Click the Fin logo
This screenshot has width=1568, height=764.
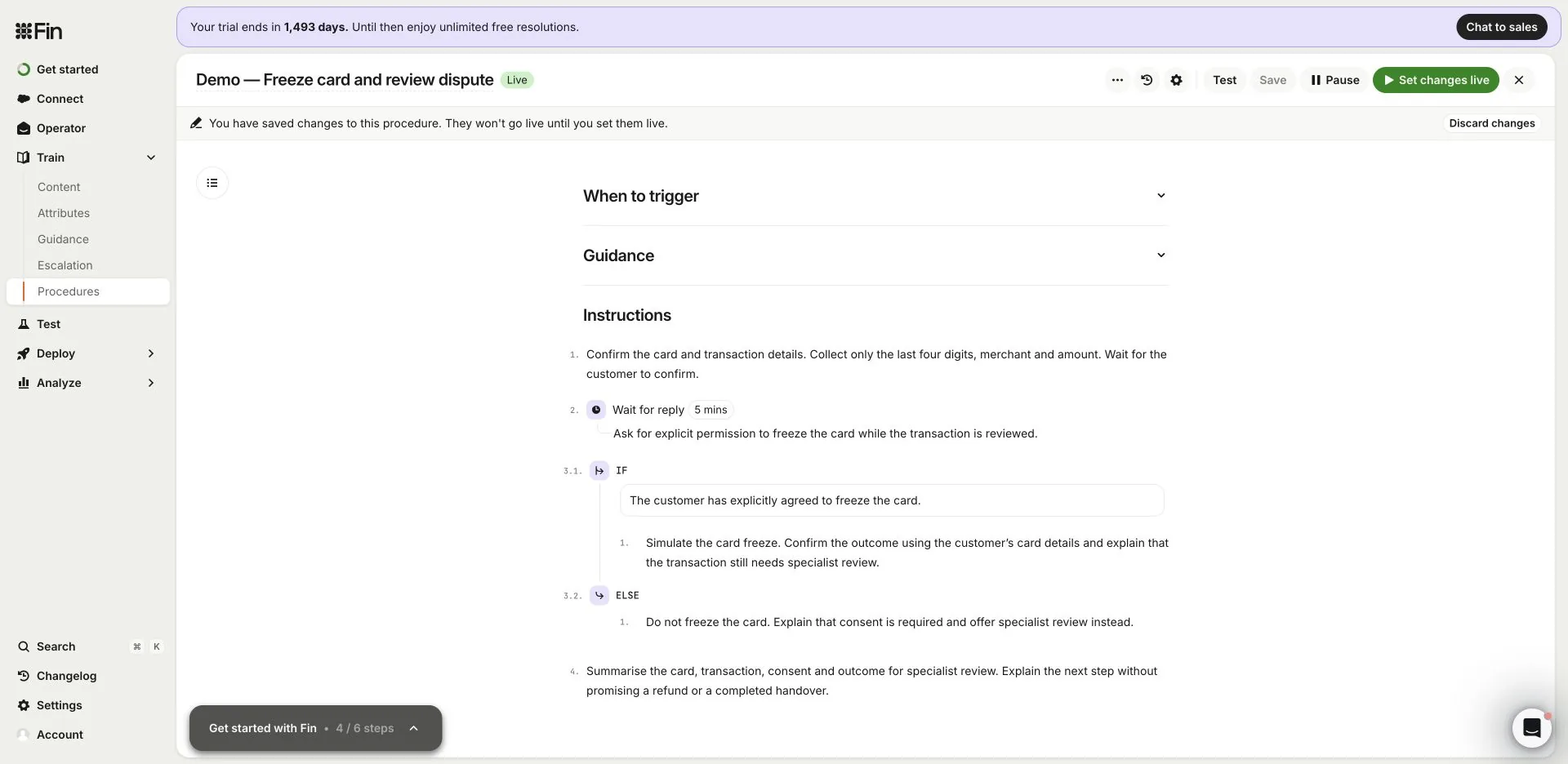(38, 31)
